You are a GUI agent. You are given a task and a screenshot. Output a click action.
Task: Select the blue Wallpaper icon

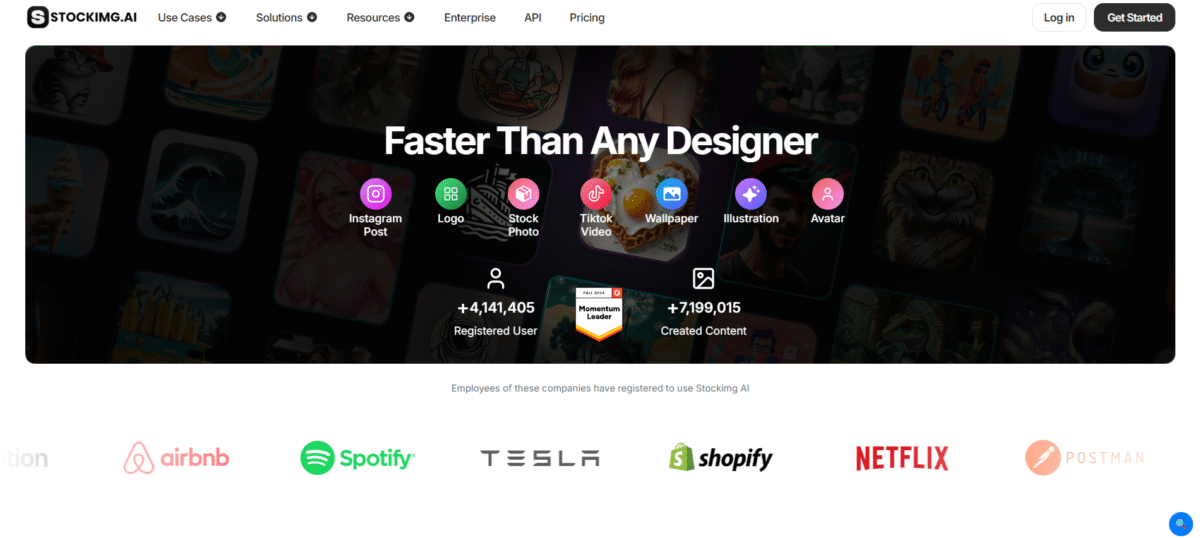(x=672, y=194)
